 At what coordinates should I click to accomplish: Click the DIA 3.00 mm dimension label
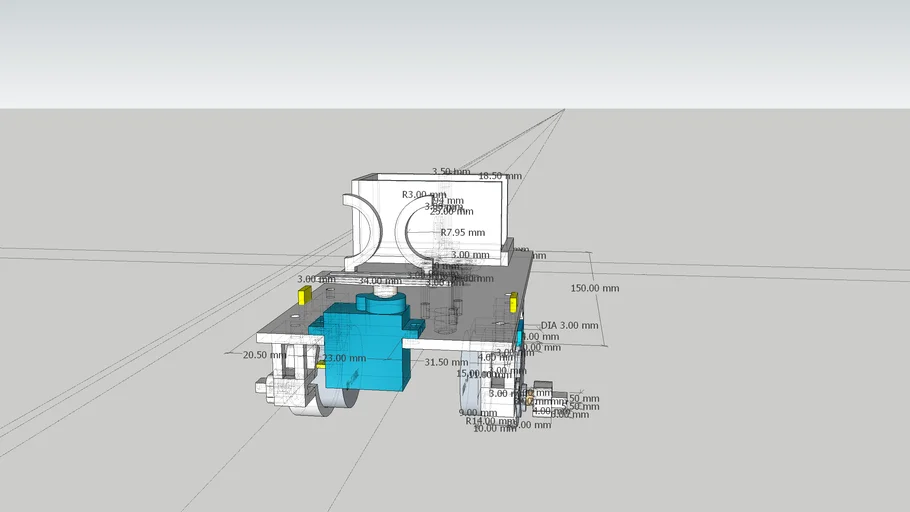click(569, 326)
